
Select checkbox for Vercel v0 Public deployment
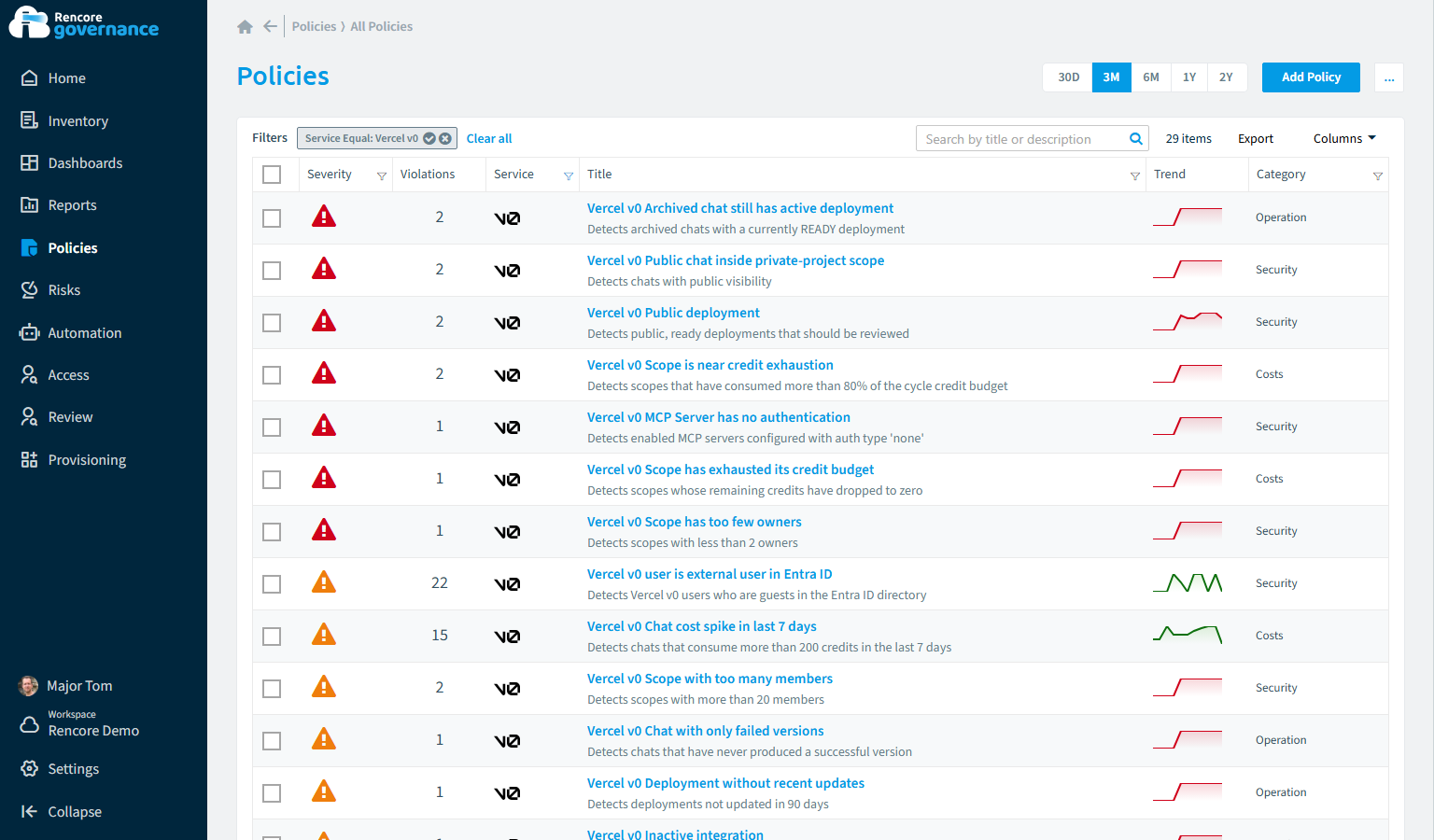pyautogui.click(x=272, y=323)
